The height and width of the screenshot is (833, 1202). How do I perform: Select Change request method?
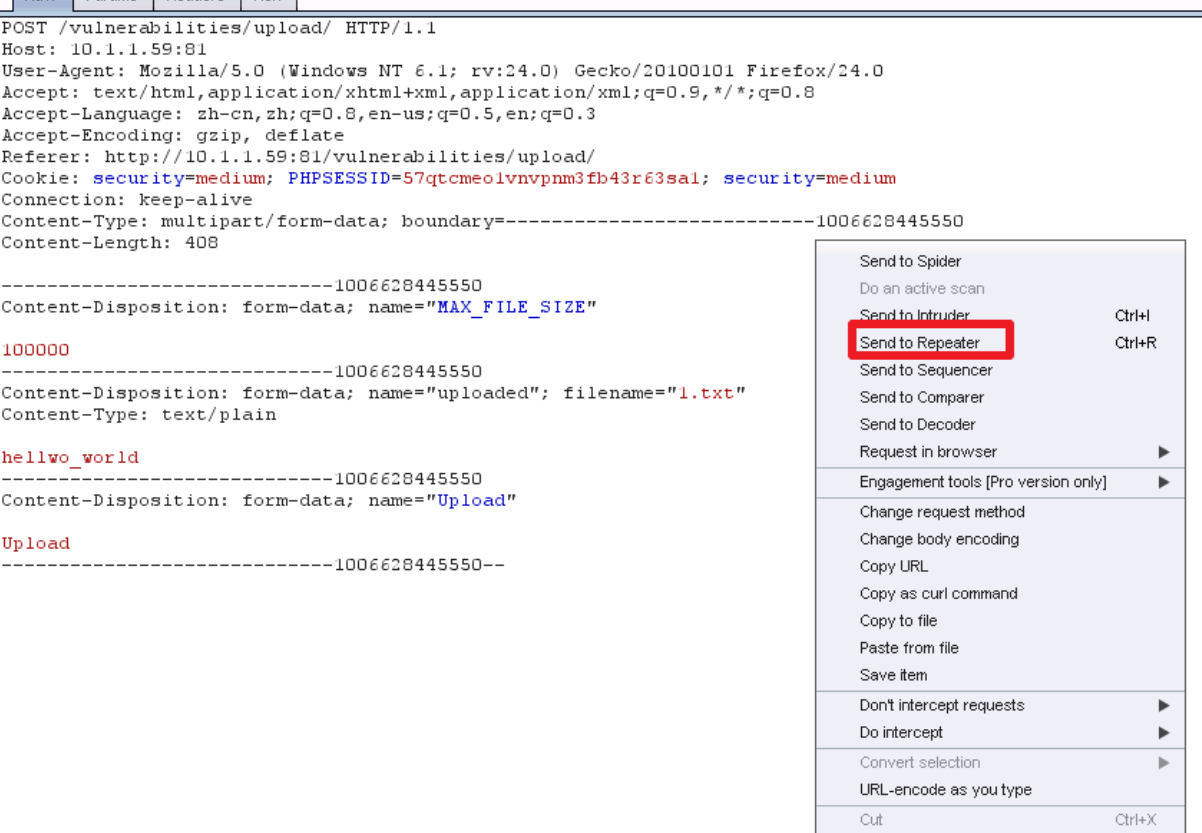942,512
